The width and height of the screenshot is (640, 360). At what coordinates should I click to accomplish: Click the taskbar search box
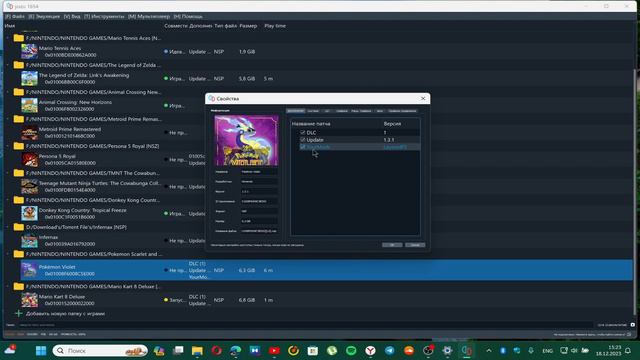[x=100, y=351]
